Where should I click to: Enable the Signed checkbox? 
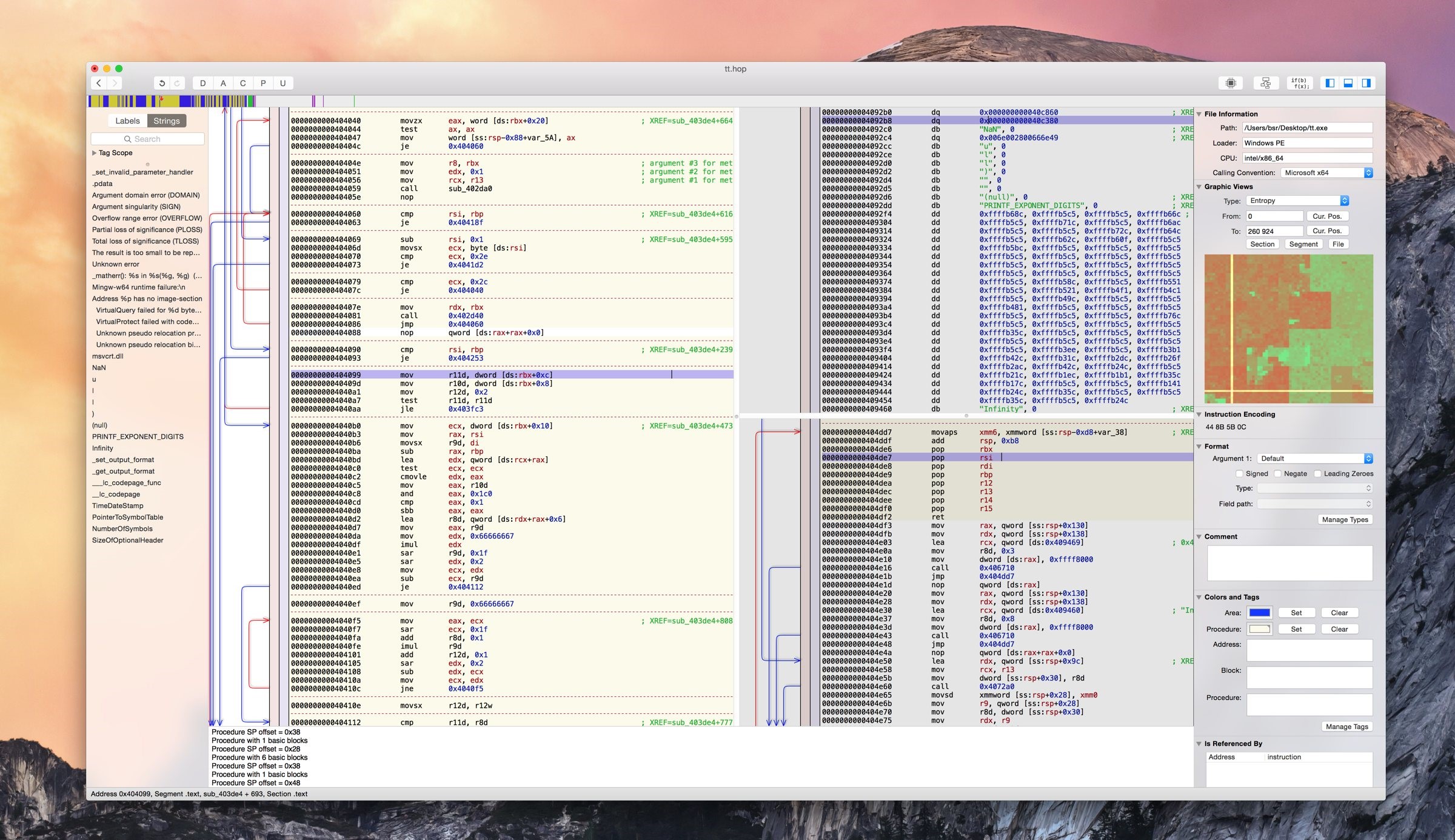[1239, 473]
